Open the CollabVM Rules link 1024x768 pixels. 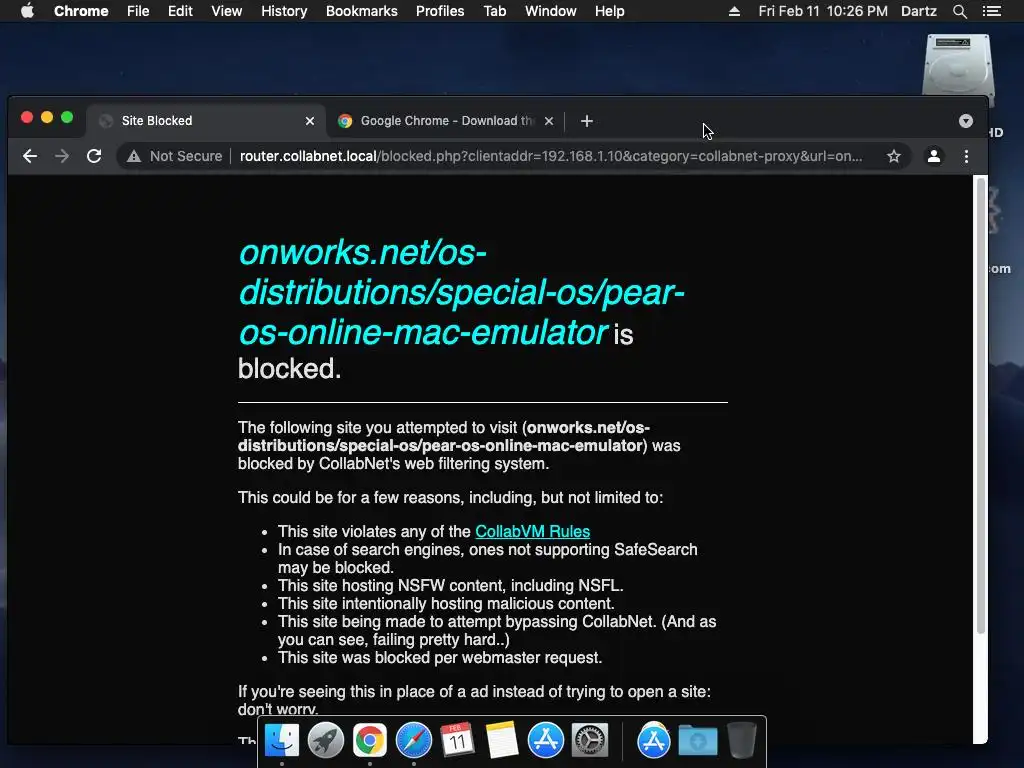tap(532, 532)
